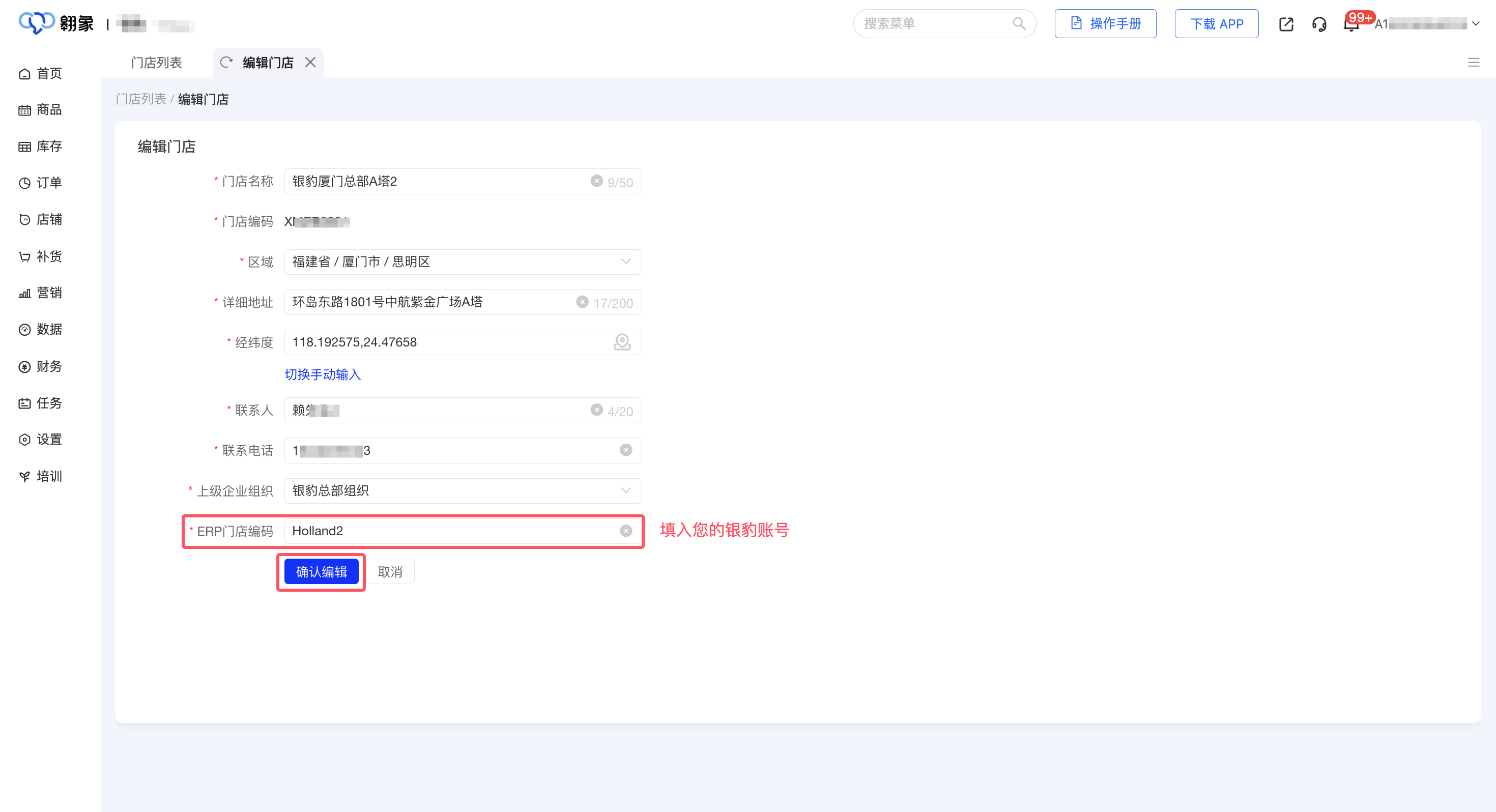
Task: Click the external link open icon in header
Action: click(x=1286, y=24)
